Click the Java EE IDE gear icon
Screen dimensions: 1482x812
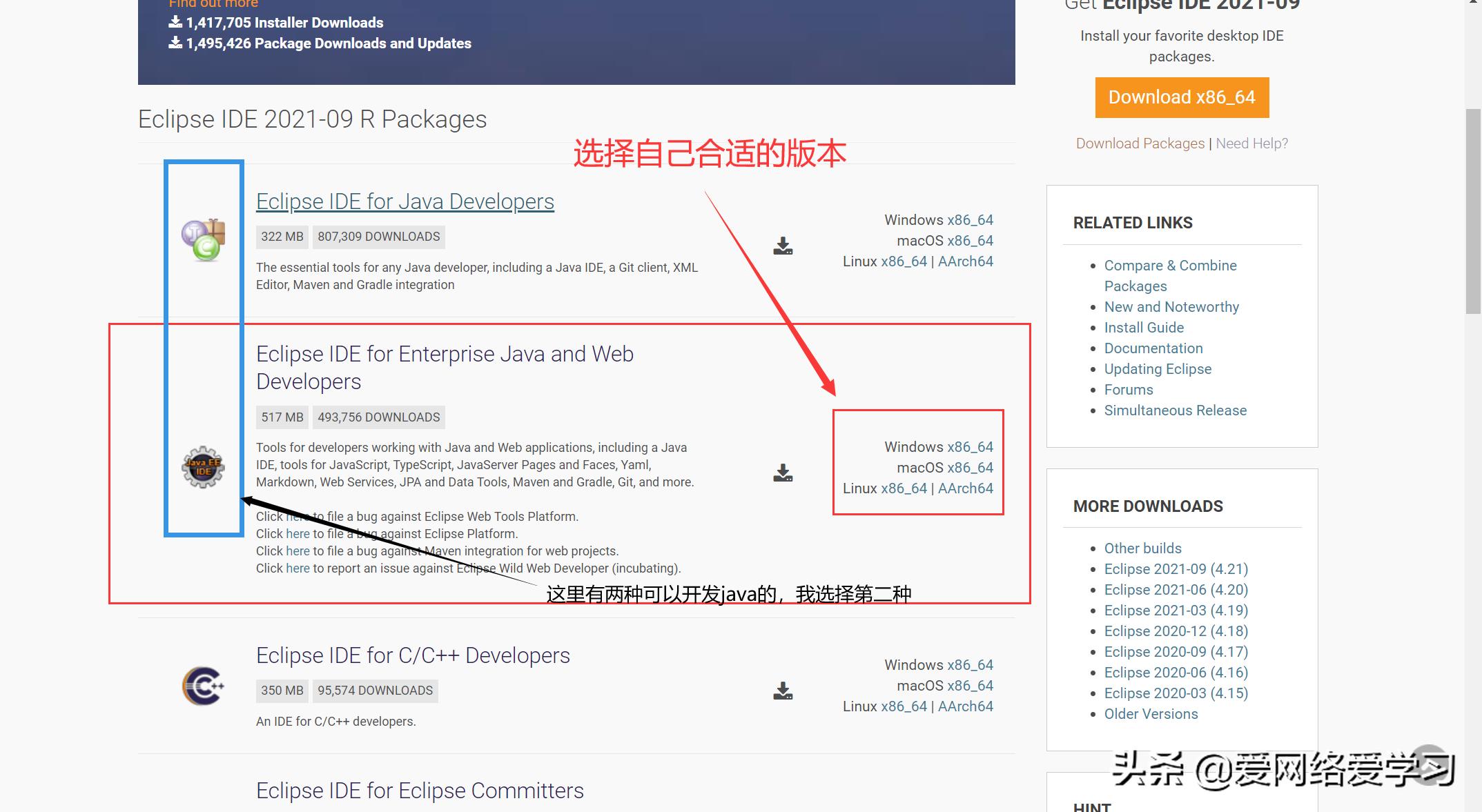(x=202, y=466)
